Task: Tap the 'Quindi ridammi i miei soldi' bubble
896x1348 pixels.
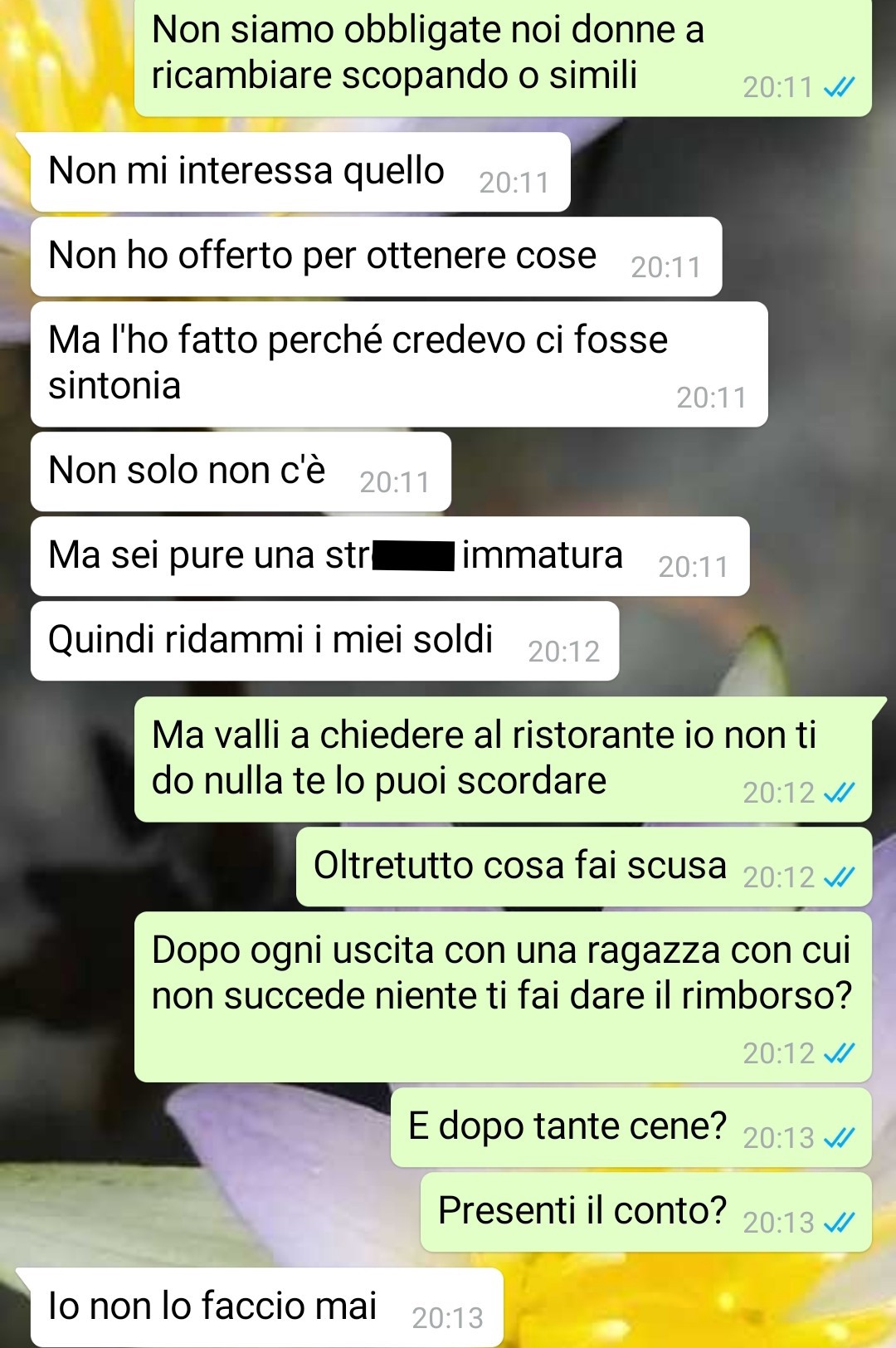Action: 325,641
